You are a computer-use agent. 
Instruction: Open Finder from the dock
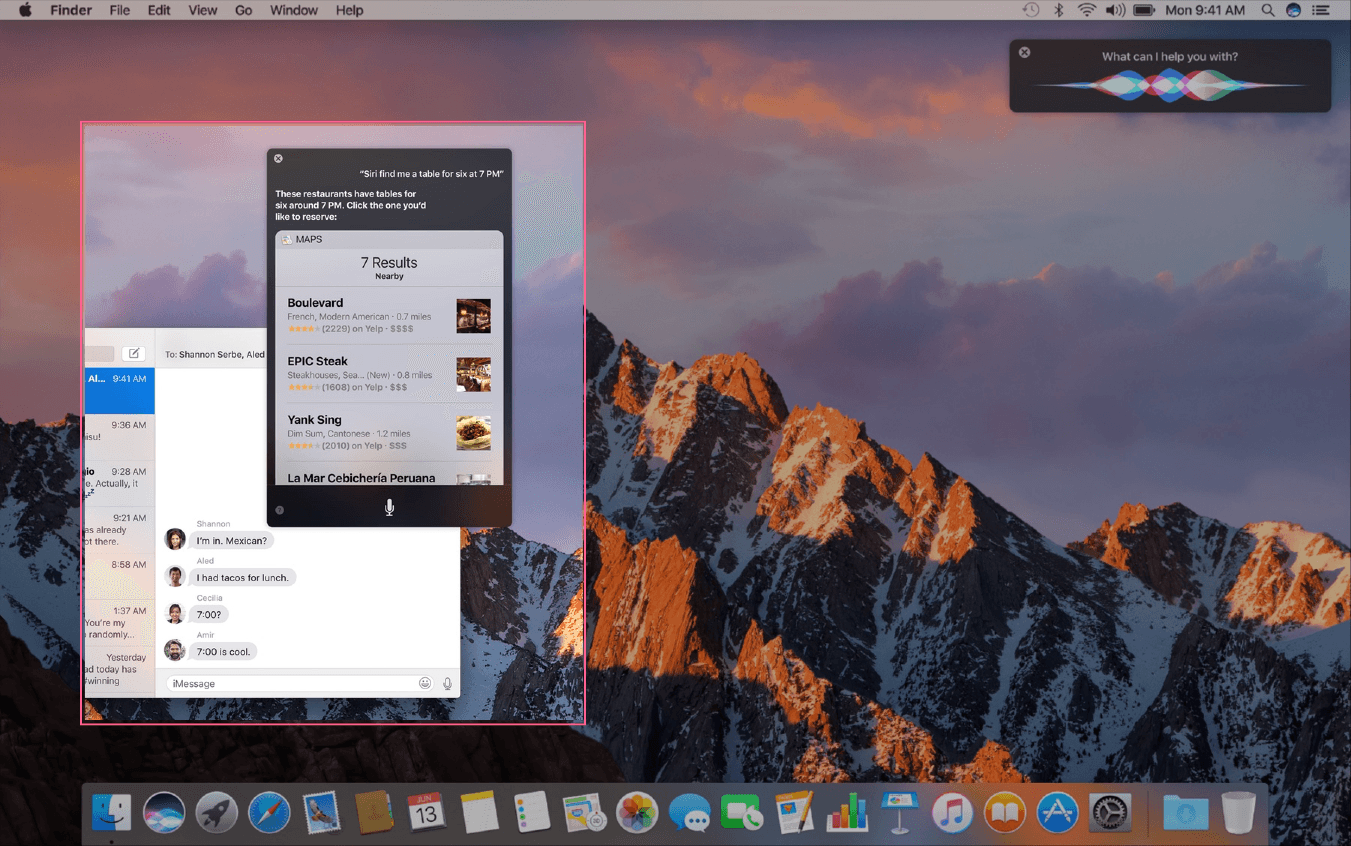(x=112, y=812)
